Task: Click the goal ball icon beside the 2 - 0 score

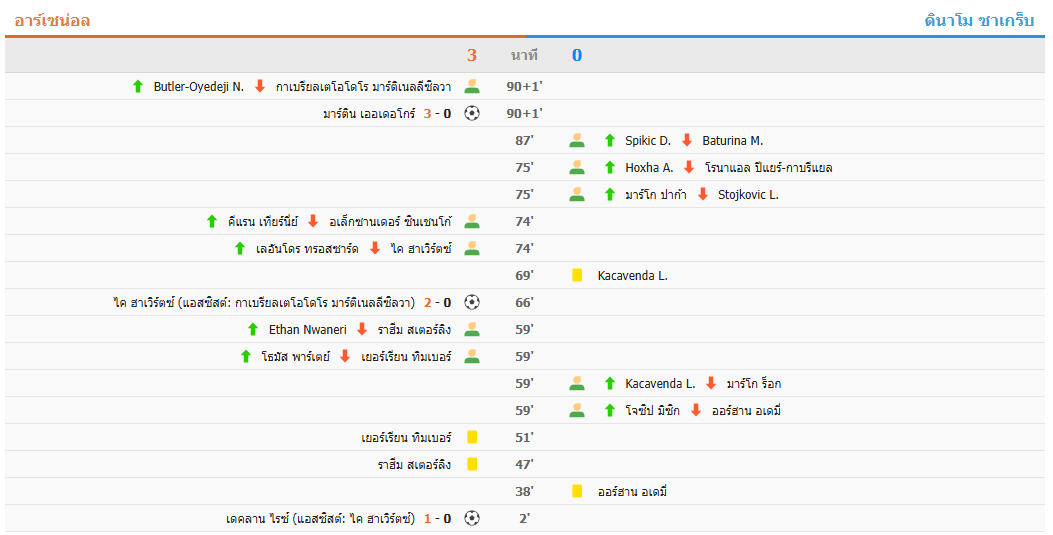Action: [472, 302]
